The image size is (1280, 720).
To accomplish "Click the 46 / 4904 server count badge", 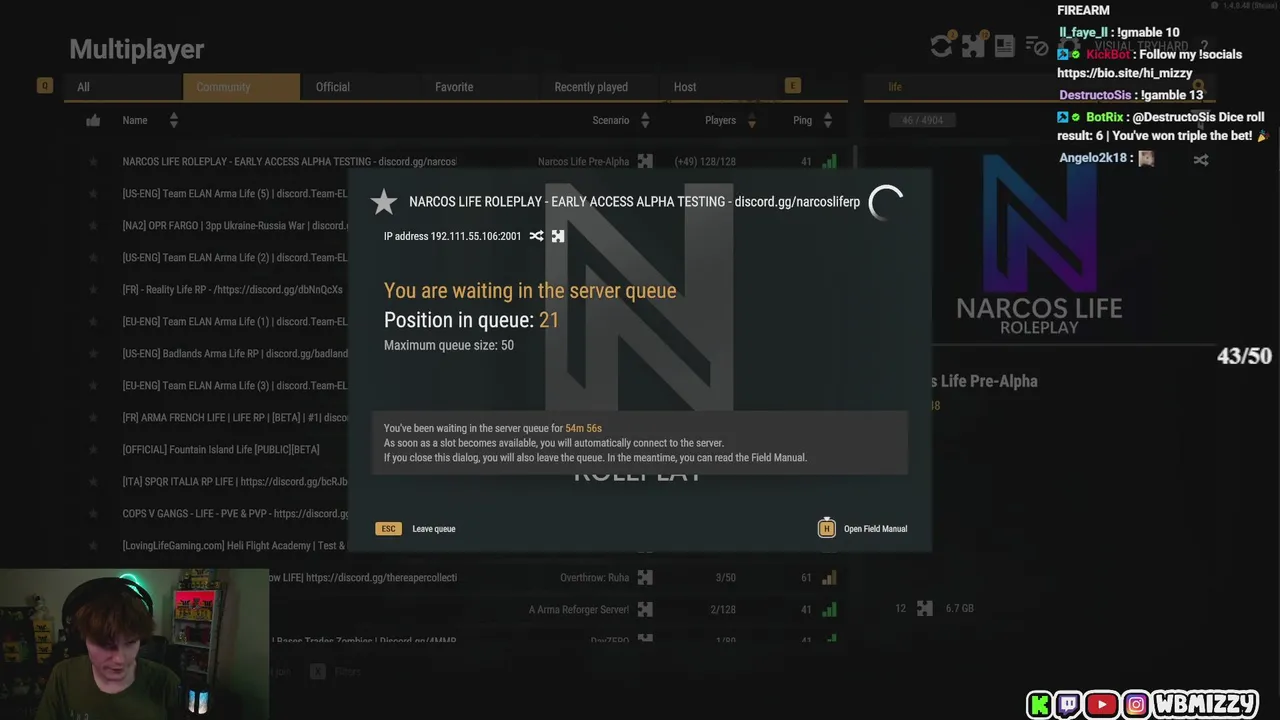I will pos(922,120).
